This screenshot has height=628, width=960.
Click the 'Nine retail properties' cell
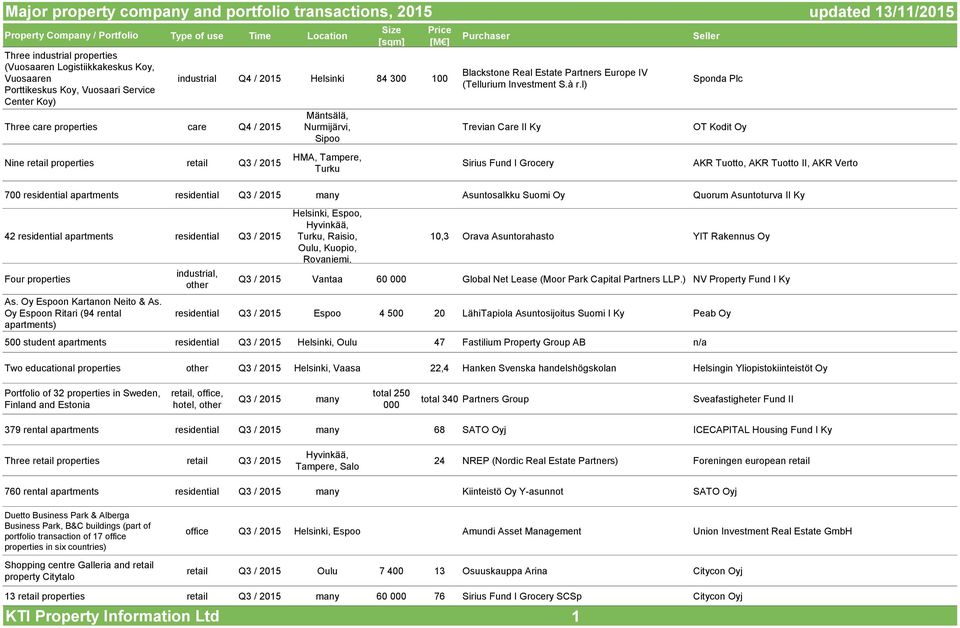tap(49, 163)
